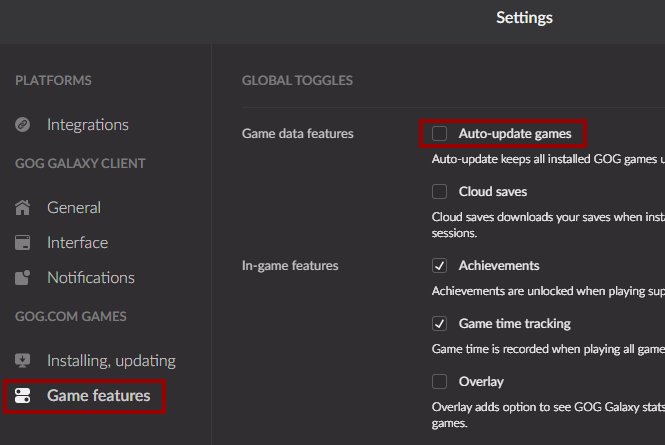Uncheck the Achievements checkbox
This screenshot has height=445, width=665.
pos(439,266)
